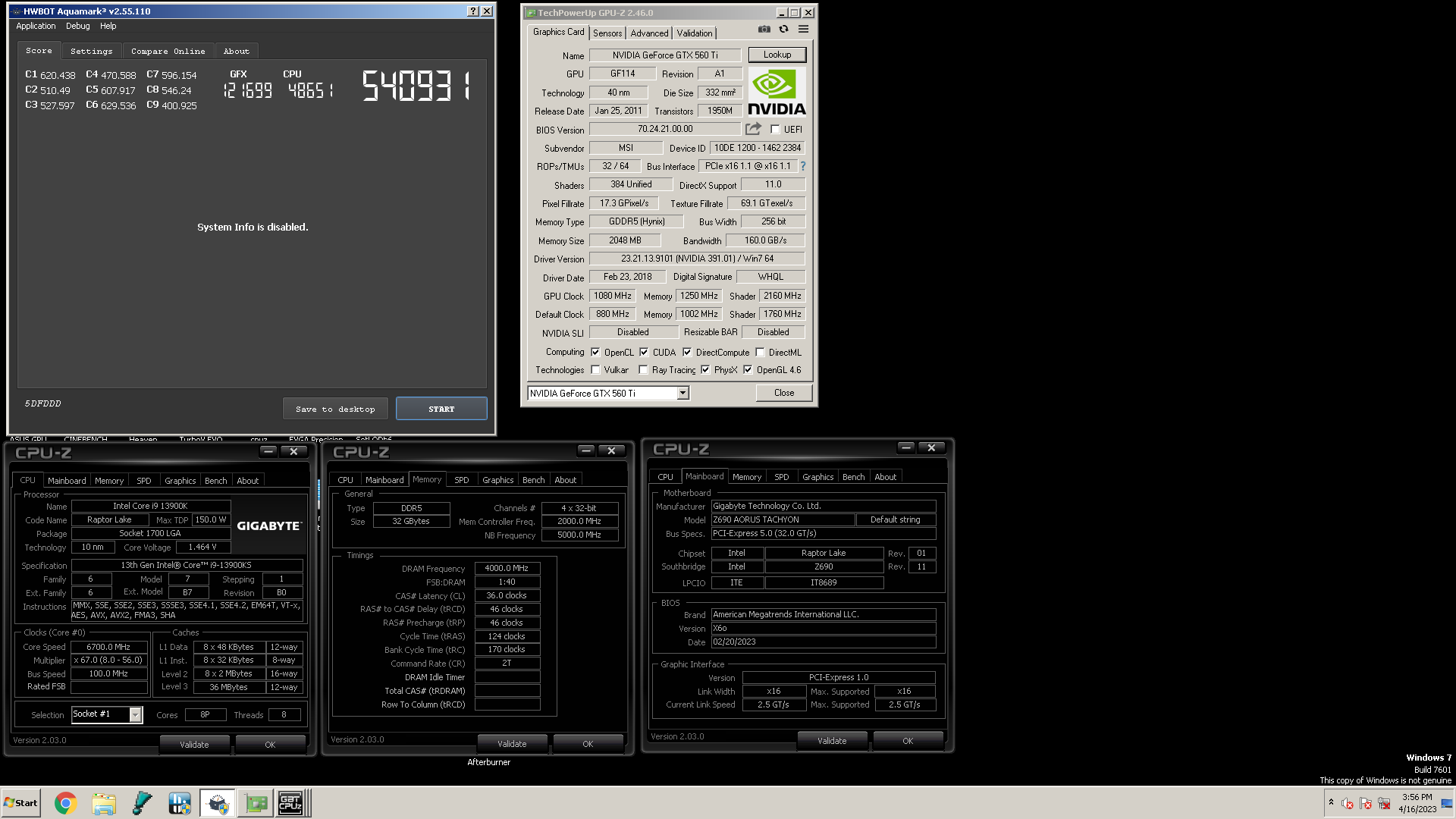Take a GPU-Z screenshot with camera icon

coord(764,30)
